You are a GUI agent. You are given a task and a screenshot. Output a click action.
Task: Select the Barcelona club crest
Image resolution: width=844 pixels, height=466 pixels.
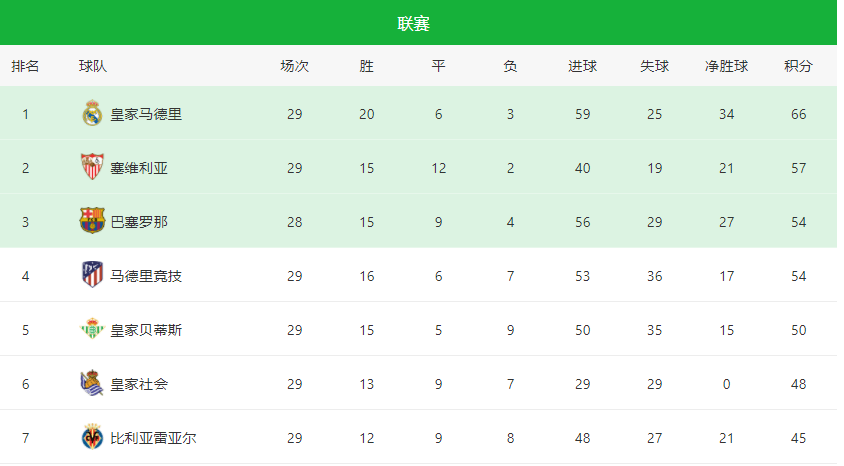[92, 221]
